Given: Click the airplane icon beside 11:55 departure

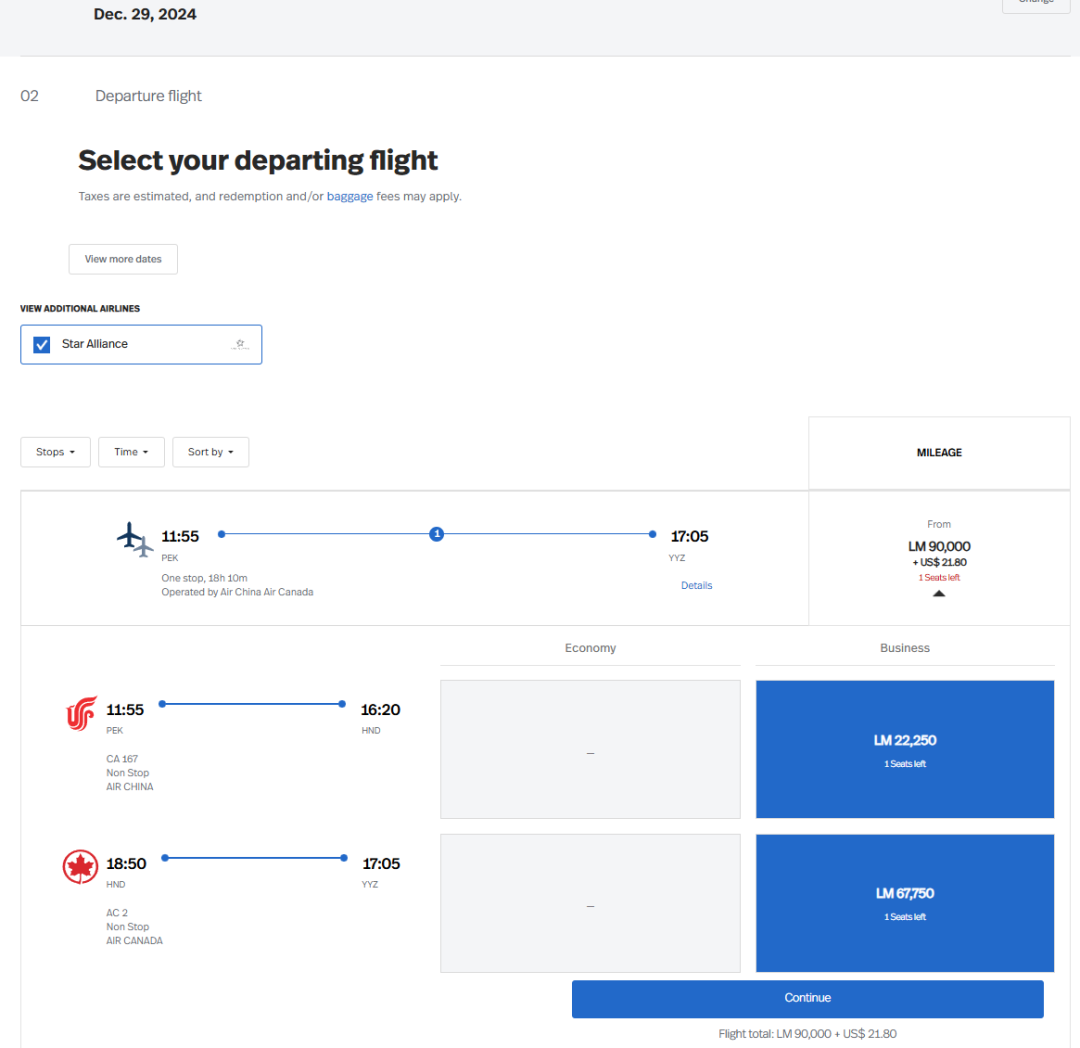Looking at the screenshot, I should pos(135,539).
